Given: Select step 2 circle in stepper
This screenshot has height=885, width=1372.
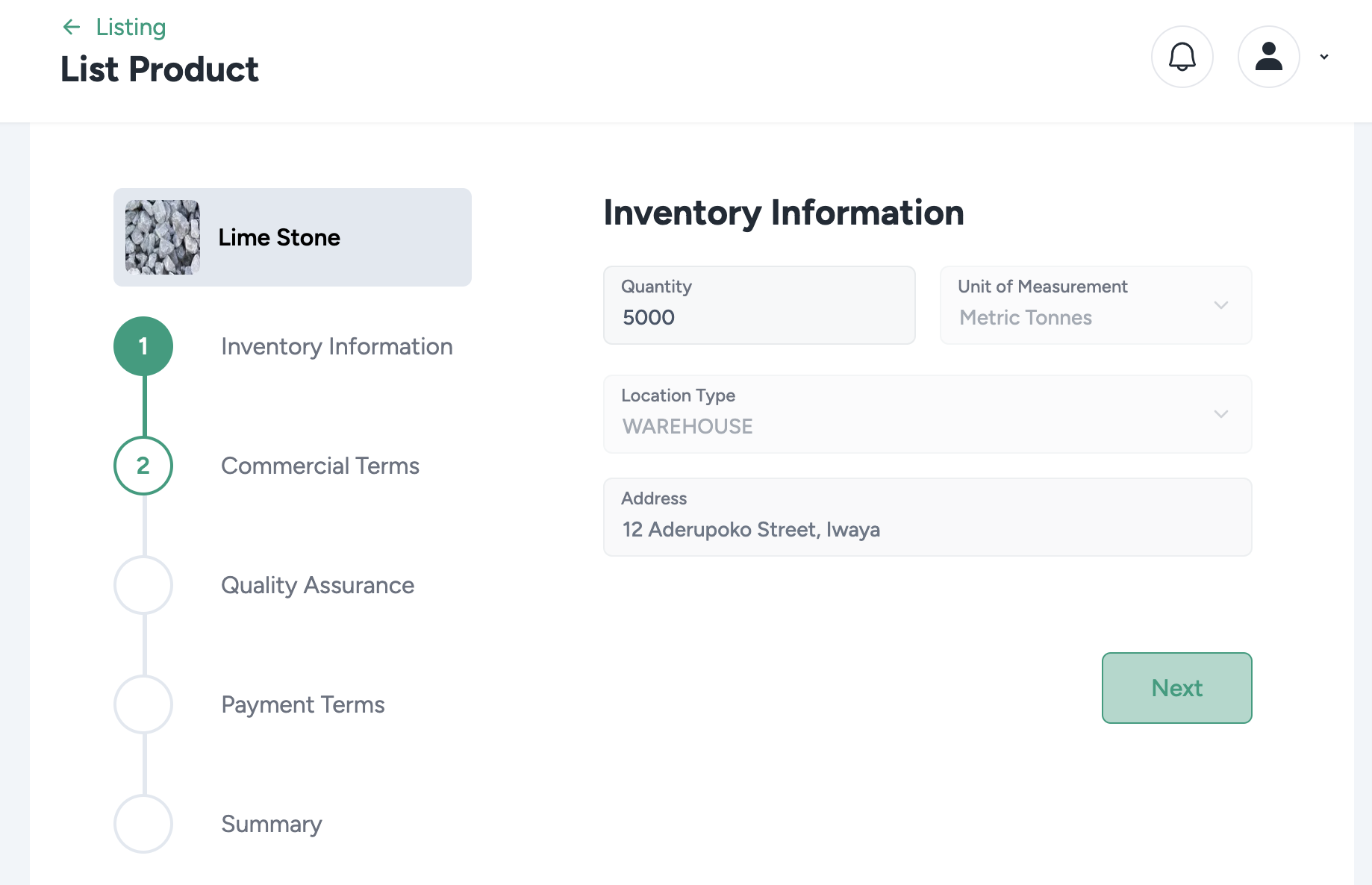Looking at the screenshot, I should [x=143, y=466].
